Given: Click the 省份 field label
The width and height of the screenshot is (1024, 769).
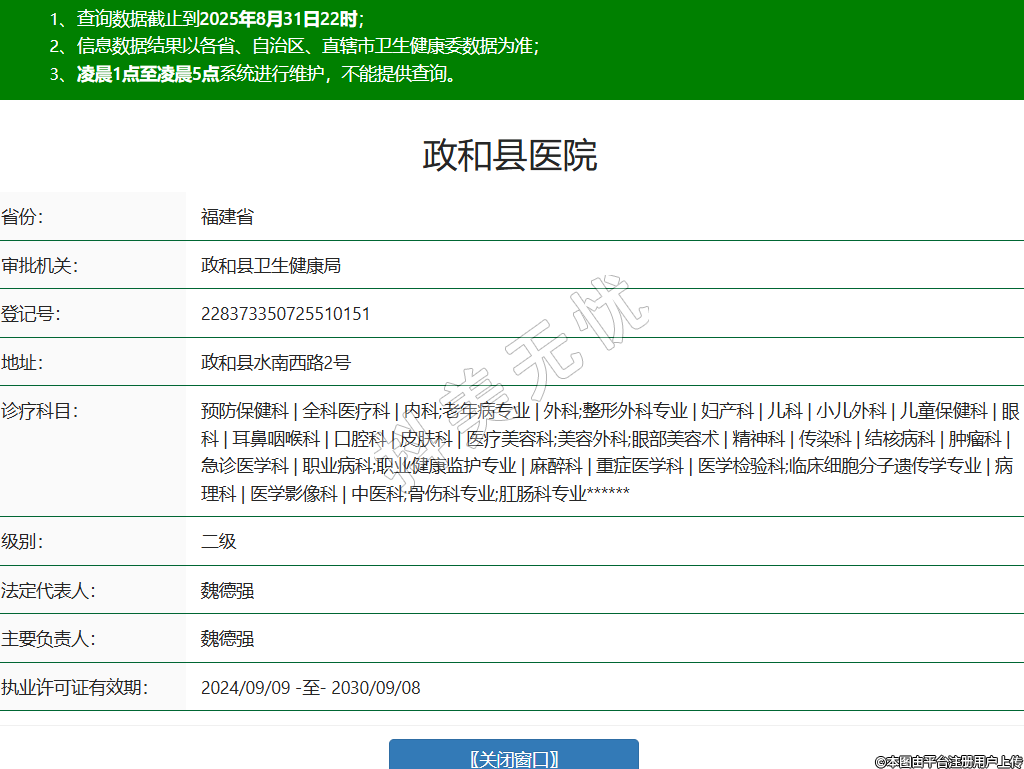Looking at the screenshot, I should pos(22,217).
